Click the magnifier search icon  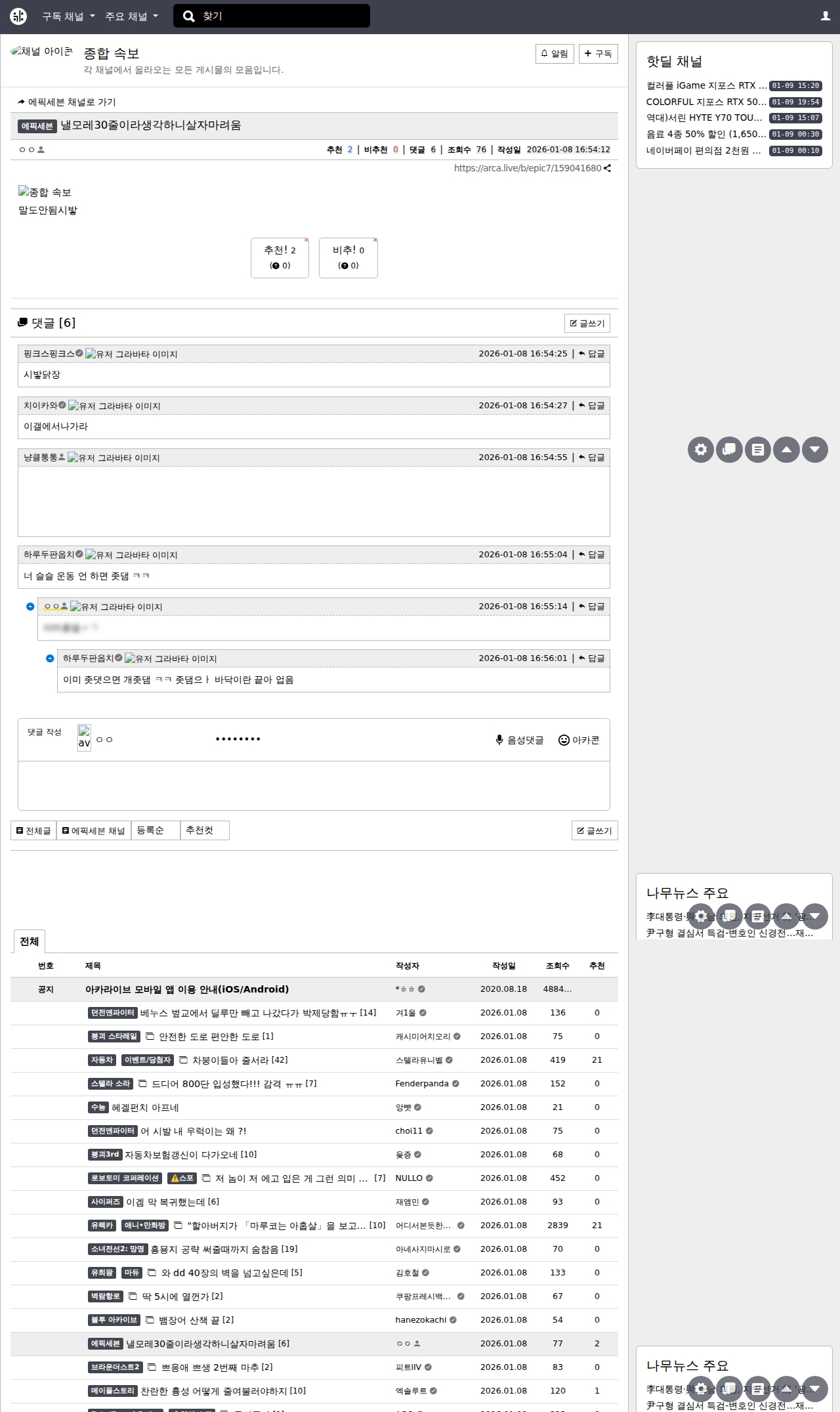click(x=189, y=16)
